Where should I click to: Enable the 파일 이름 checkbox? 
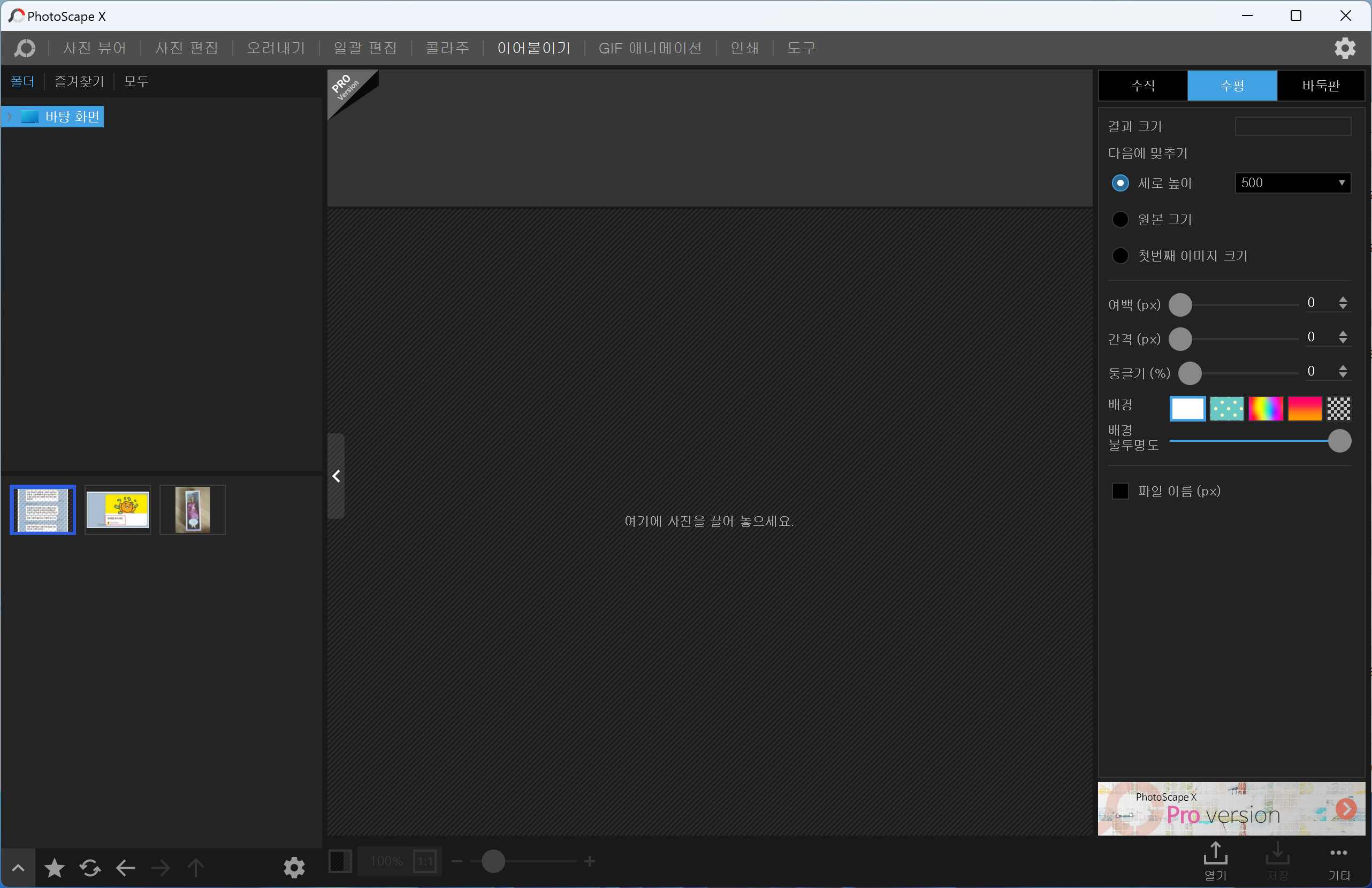tap(1120, 491)
